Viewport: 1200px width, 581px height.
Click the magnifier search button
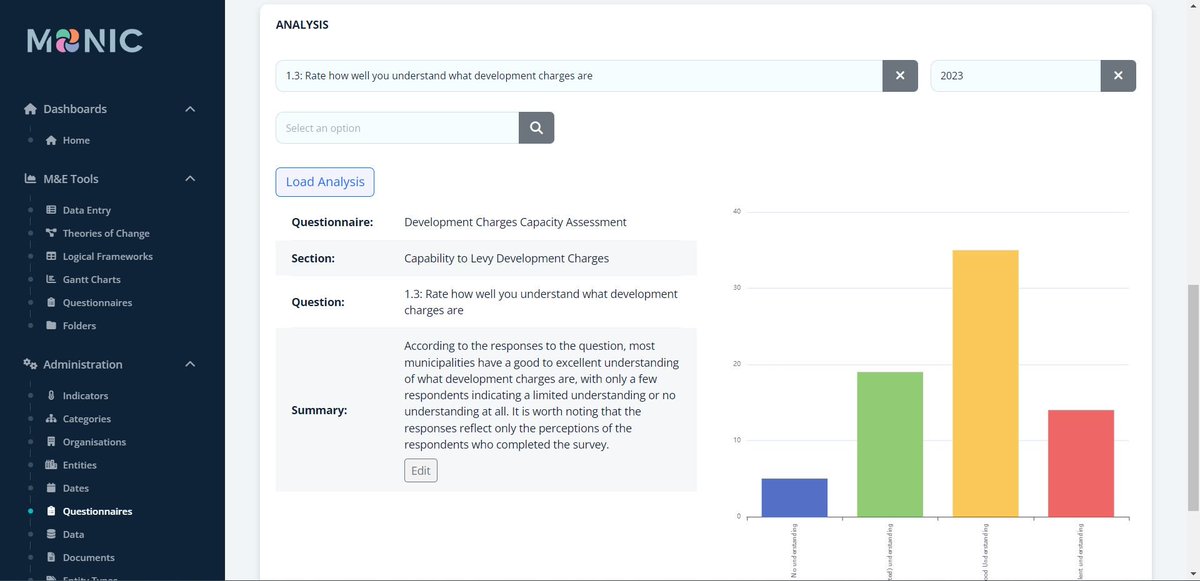tap(536, 128)
